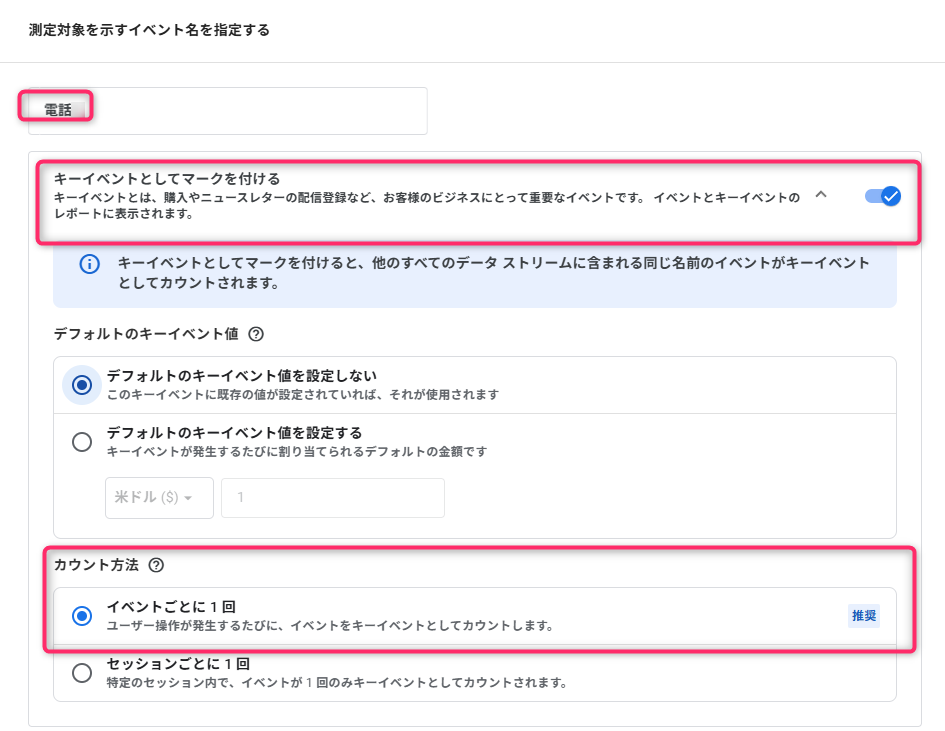
Task: Click the カウント方法 section label
Action: [96, 565]
